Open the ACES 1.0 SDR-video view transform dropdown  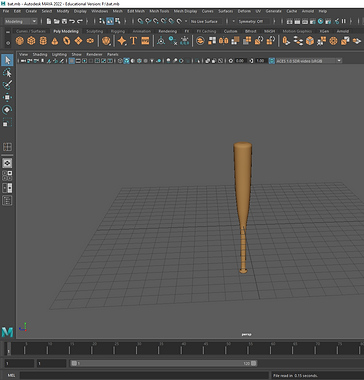[x=309, y=61]
